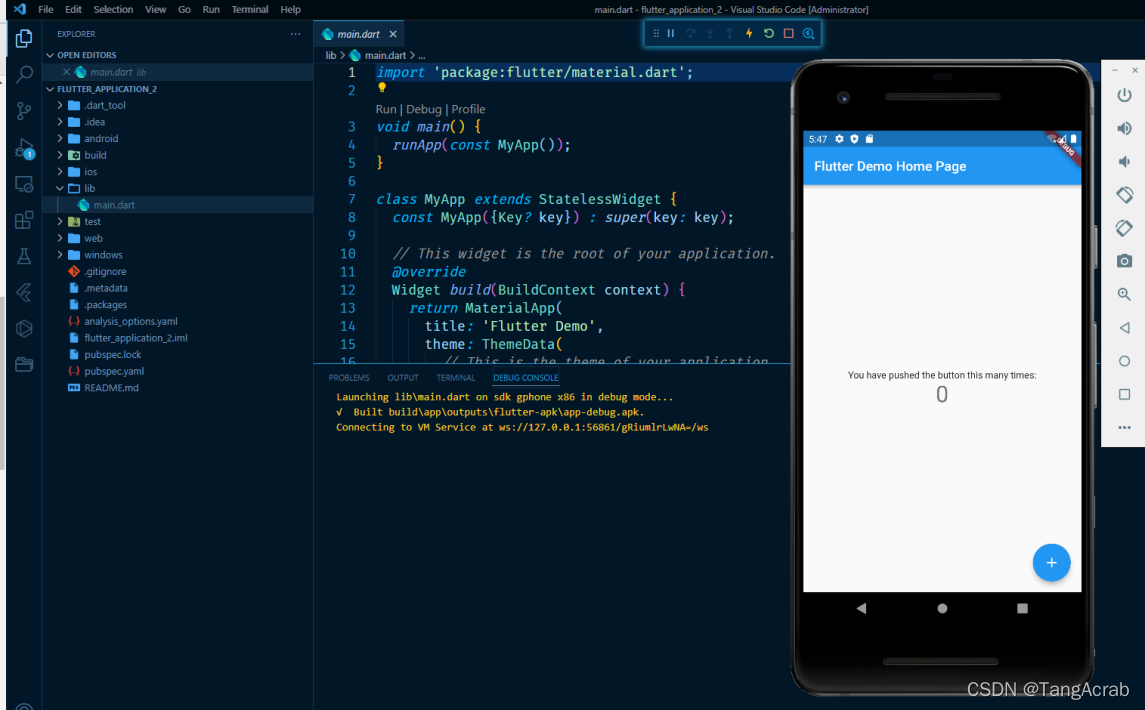Tap Android home button on phone

[x=942, y=608]
